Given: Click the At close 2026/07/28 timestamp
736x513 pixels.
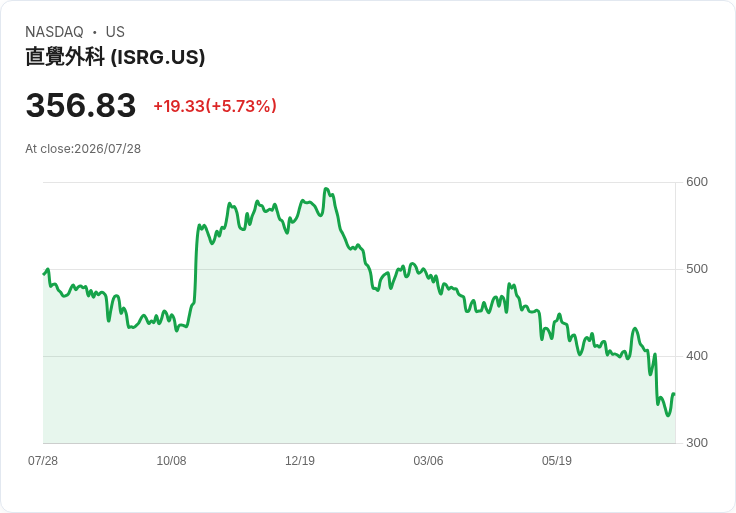Looking at the screenshot, I should pyautogui.click(x=83, y=149).
